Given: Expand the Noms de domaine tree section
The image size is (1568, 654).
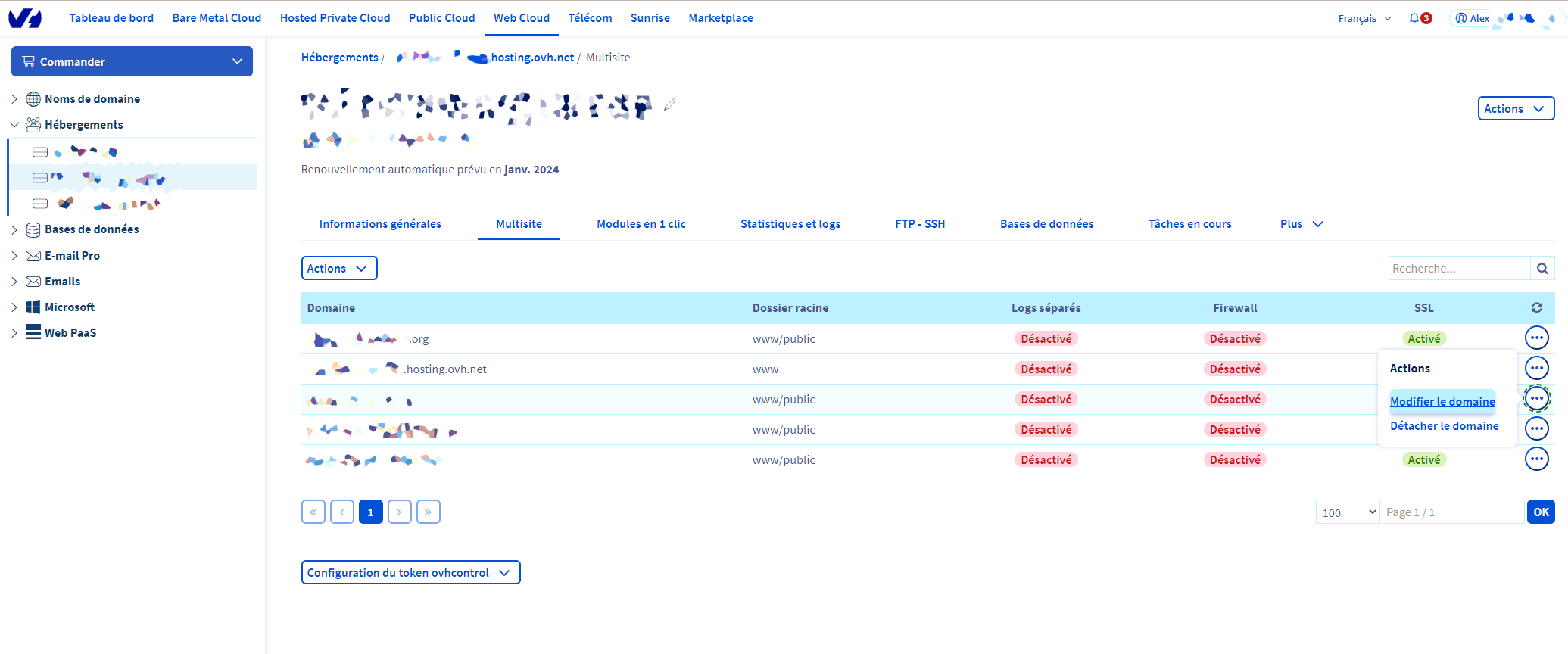Looking at the screenshot, I should tap(14, 99).
